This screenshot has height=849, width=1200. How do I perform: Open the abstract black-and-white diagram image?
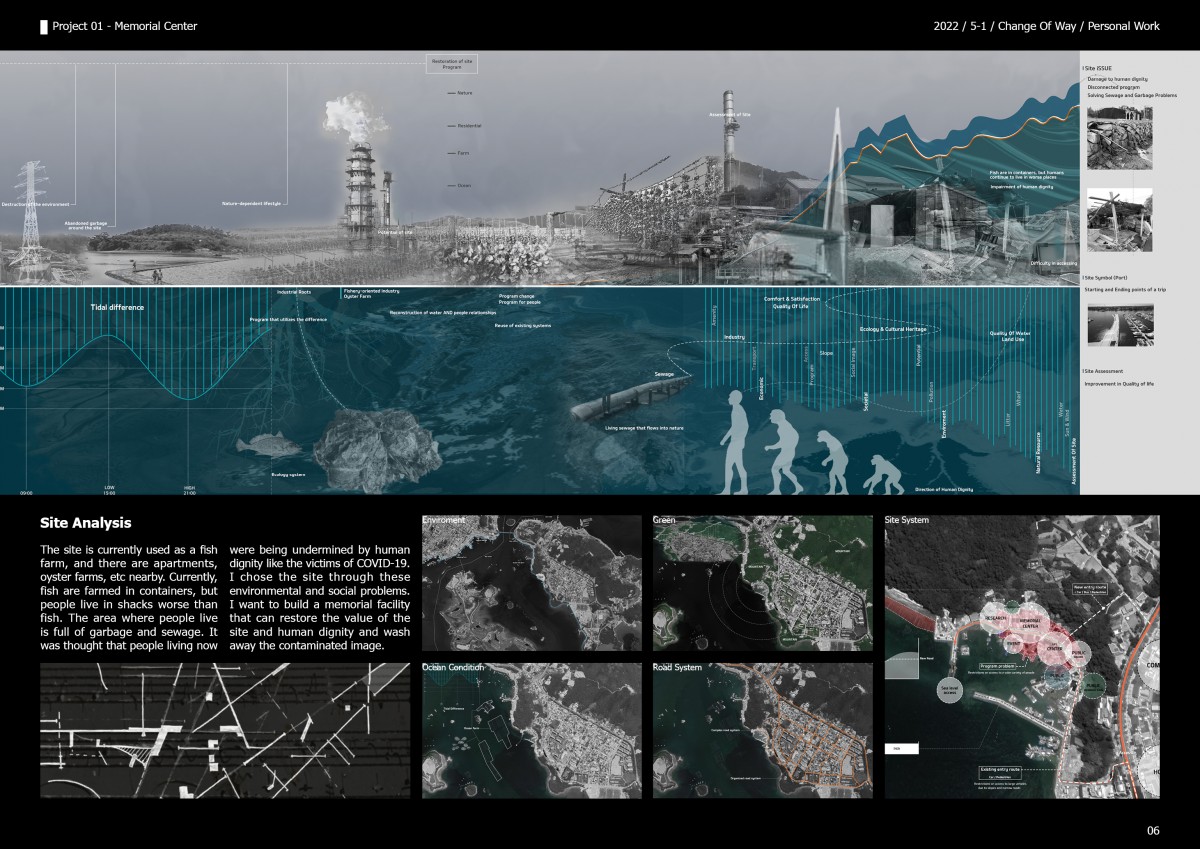(x=225, y=730)
